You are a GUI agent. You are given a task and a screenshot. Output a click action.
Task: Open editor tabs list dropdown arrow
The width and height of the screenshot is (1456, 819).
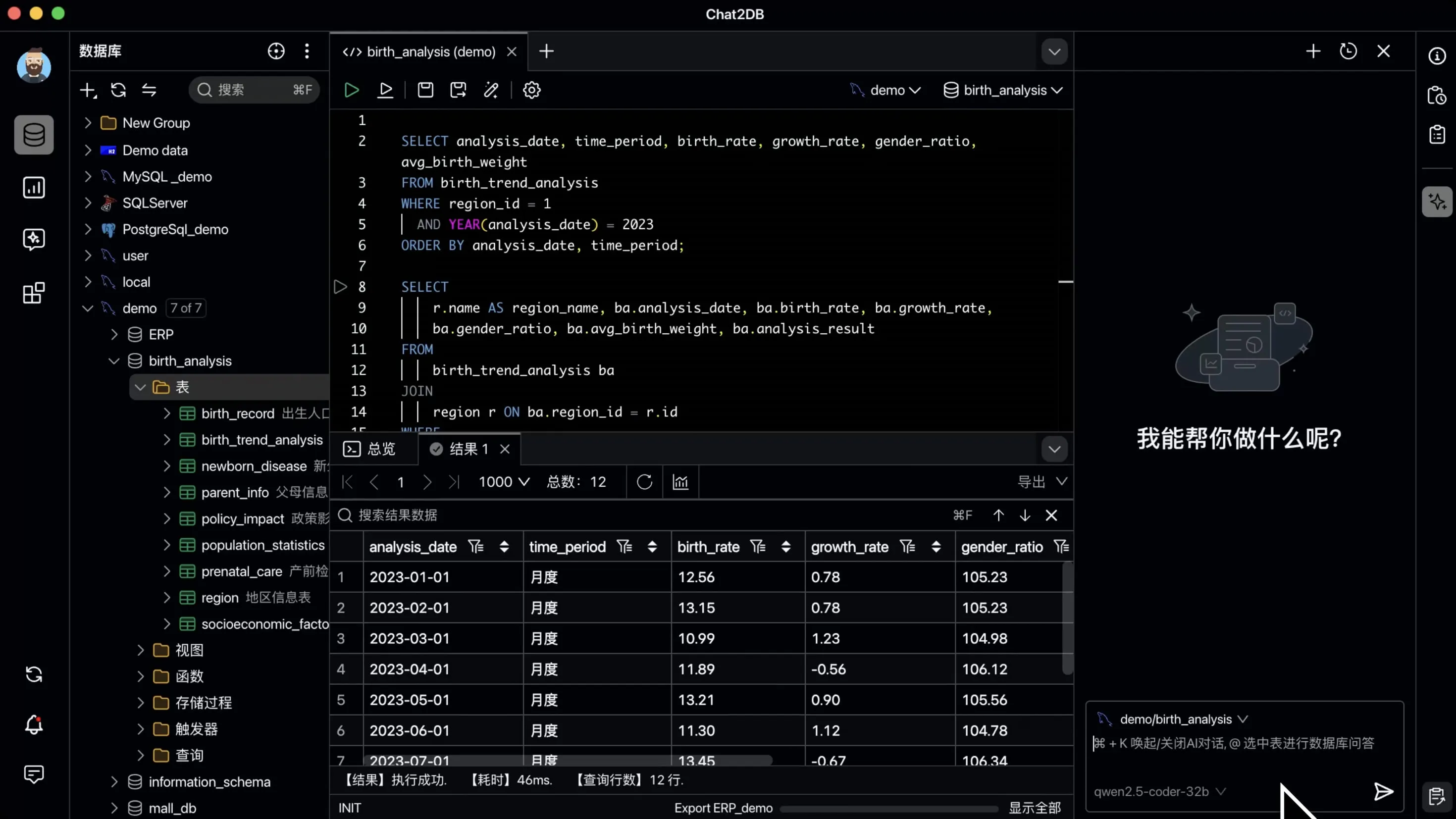(x=1054, y=51)
